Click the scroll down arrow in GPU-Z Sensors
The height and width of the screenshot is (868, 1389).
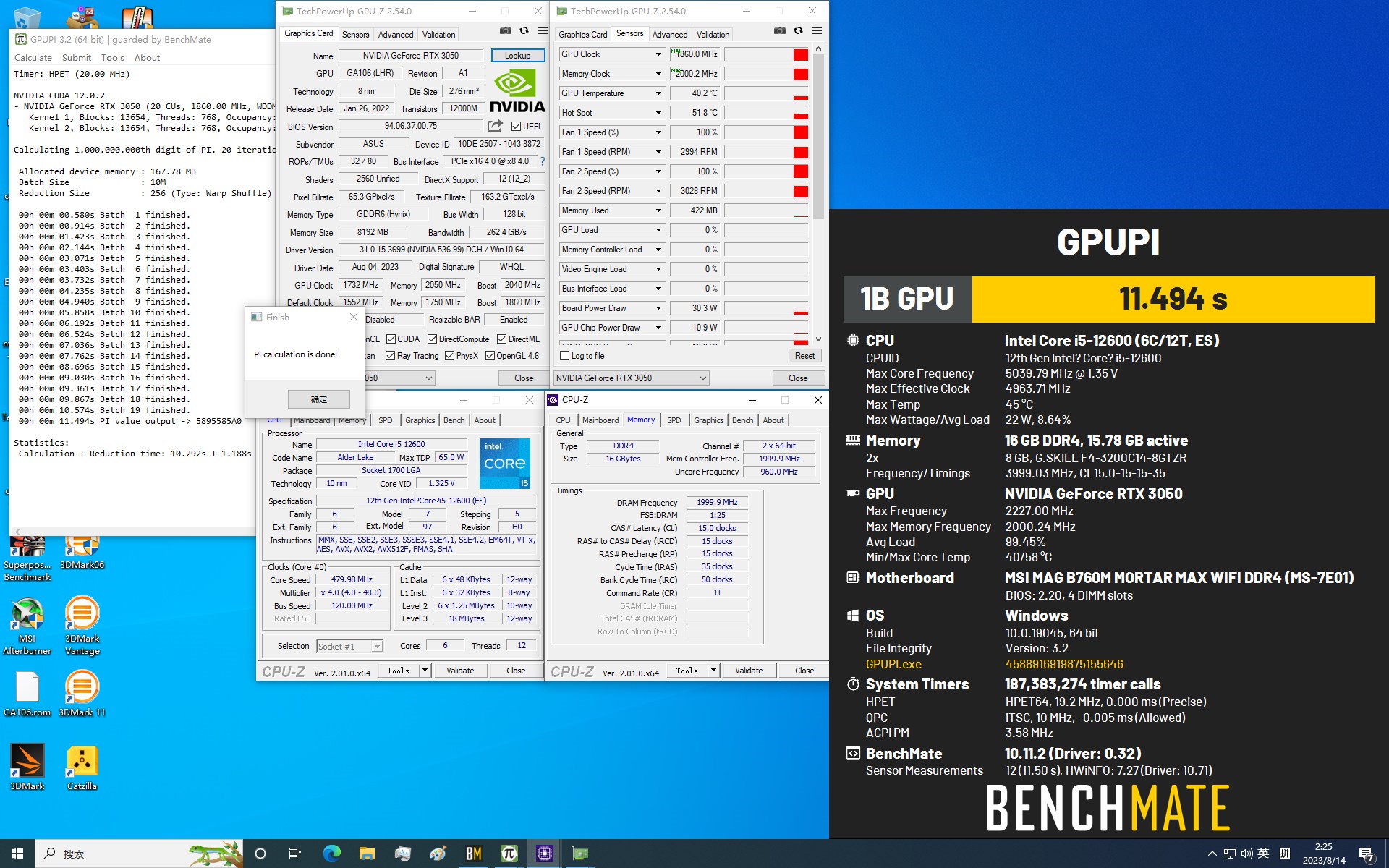click(x=818, y=339)
